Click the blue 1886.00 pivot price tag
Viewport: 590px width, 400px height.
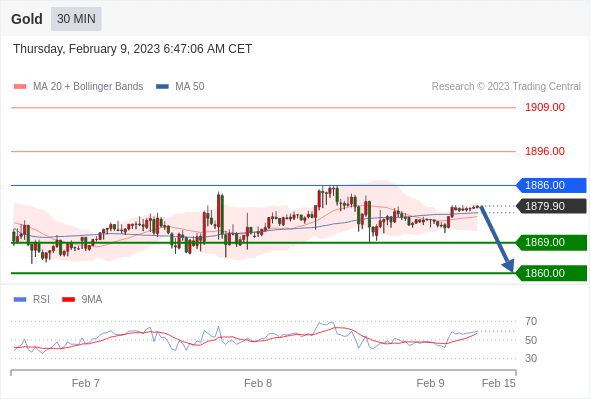click(x=551, y=185)
